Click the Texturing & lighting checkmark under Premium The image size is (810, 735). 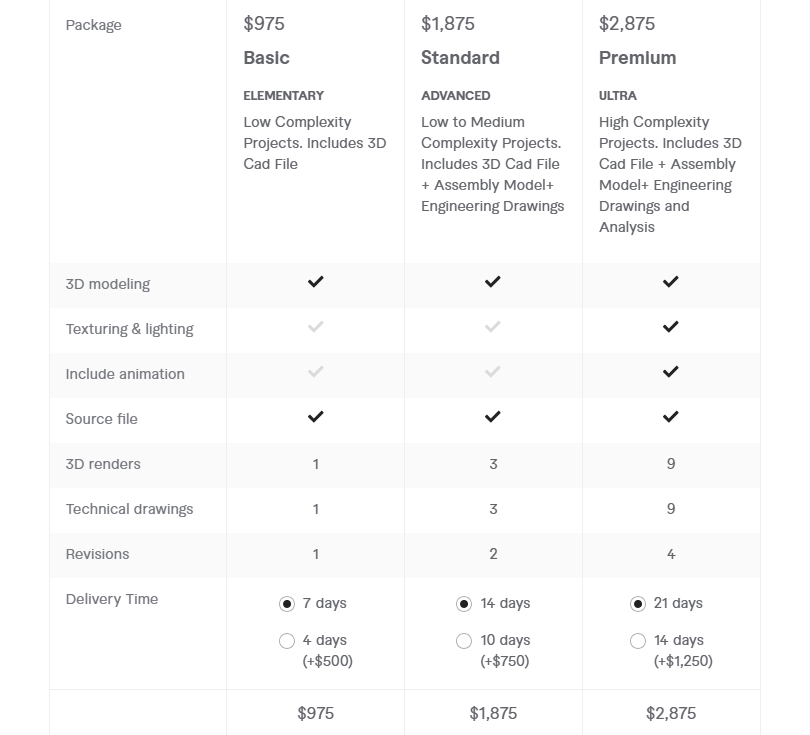(669, 329)
